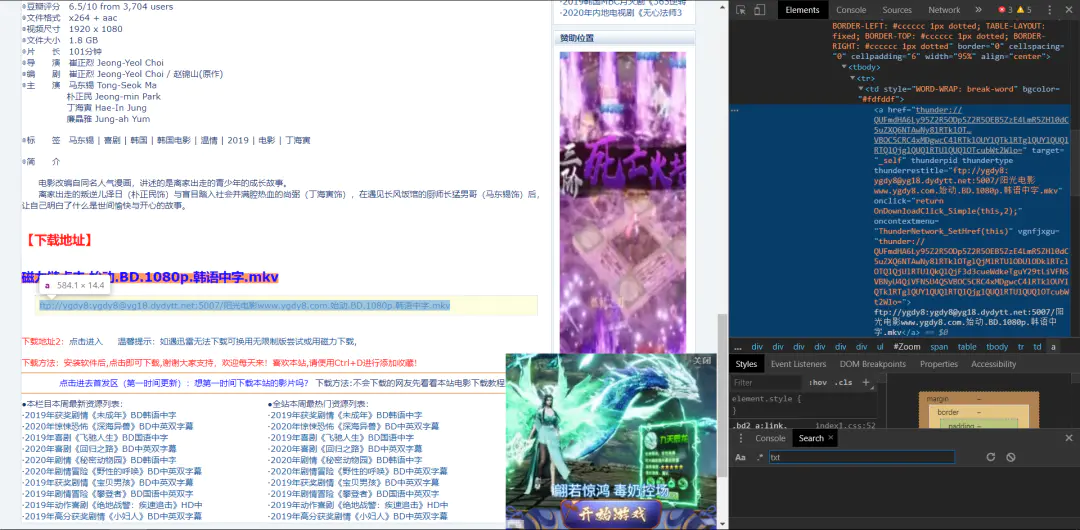Click 开始游戏 button in the ad

pos(611,513)
